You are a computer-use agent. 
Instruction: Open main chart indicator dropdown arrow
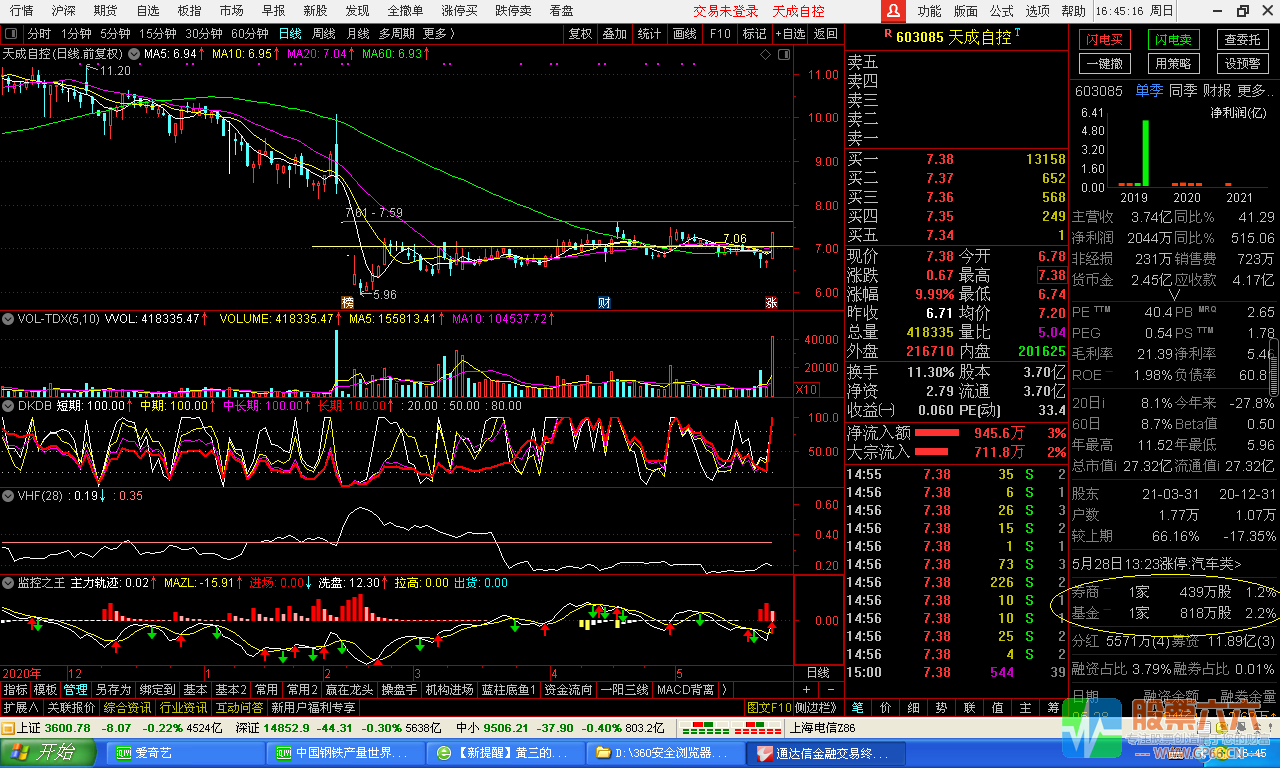point(134,53)
